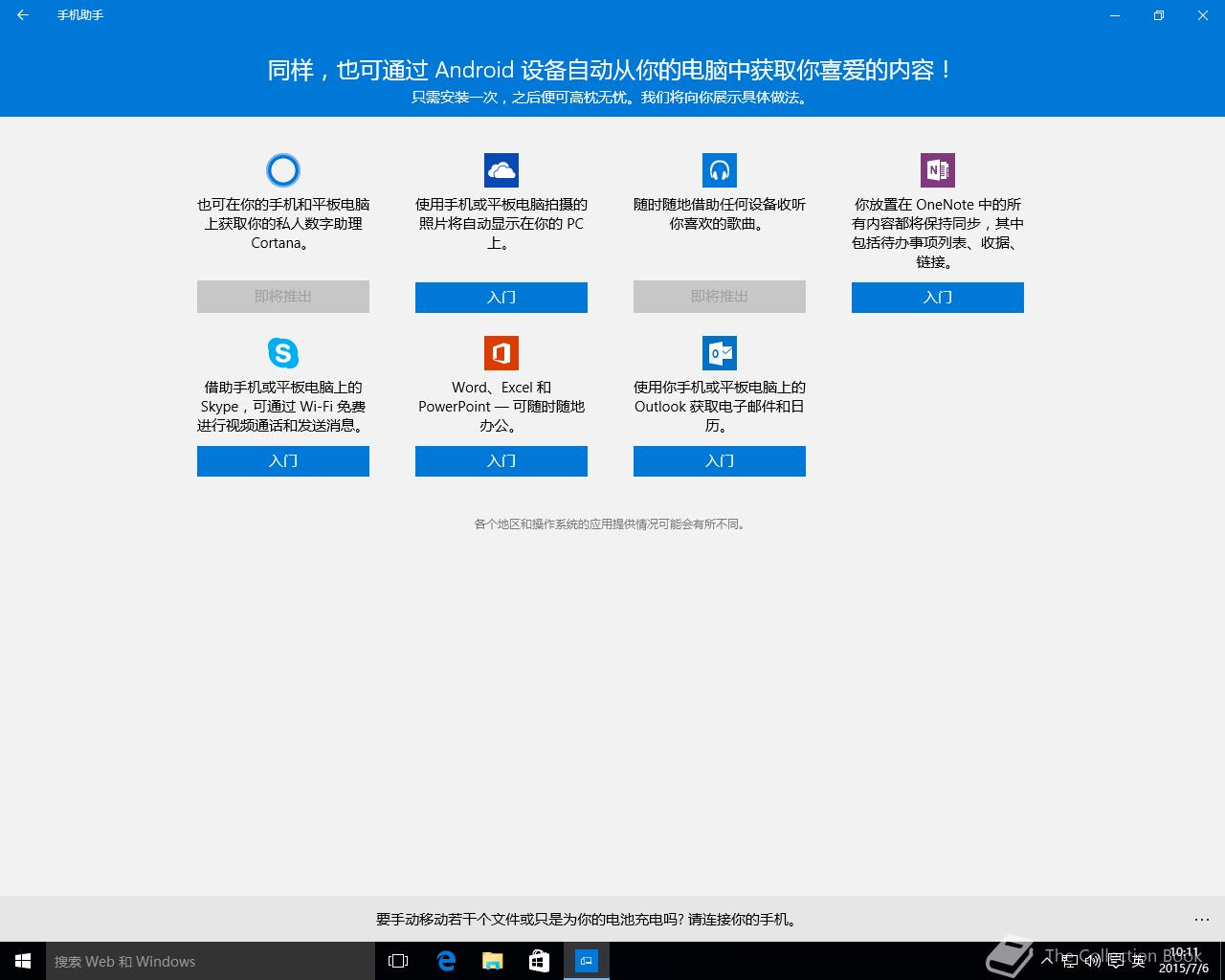
Task: Click the music listening description text
Action: 720,214
